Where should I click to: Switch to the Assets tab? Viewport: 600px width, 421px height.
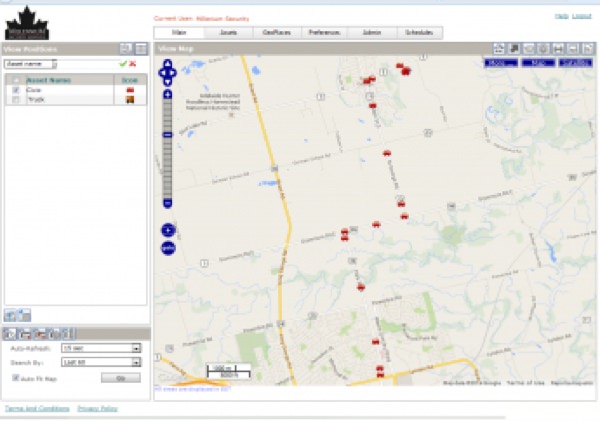coord(228,33)
